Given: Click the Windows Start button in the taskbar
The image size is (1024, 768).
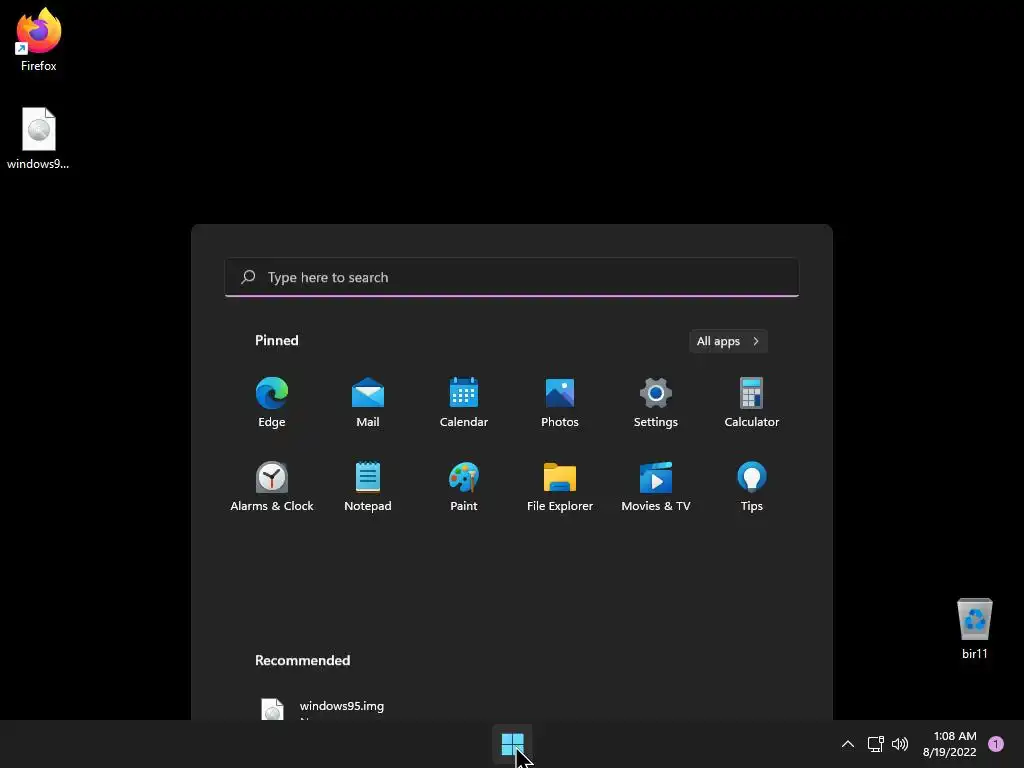Looking at the screenshot, I should coord(513,744).
